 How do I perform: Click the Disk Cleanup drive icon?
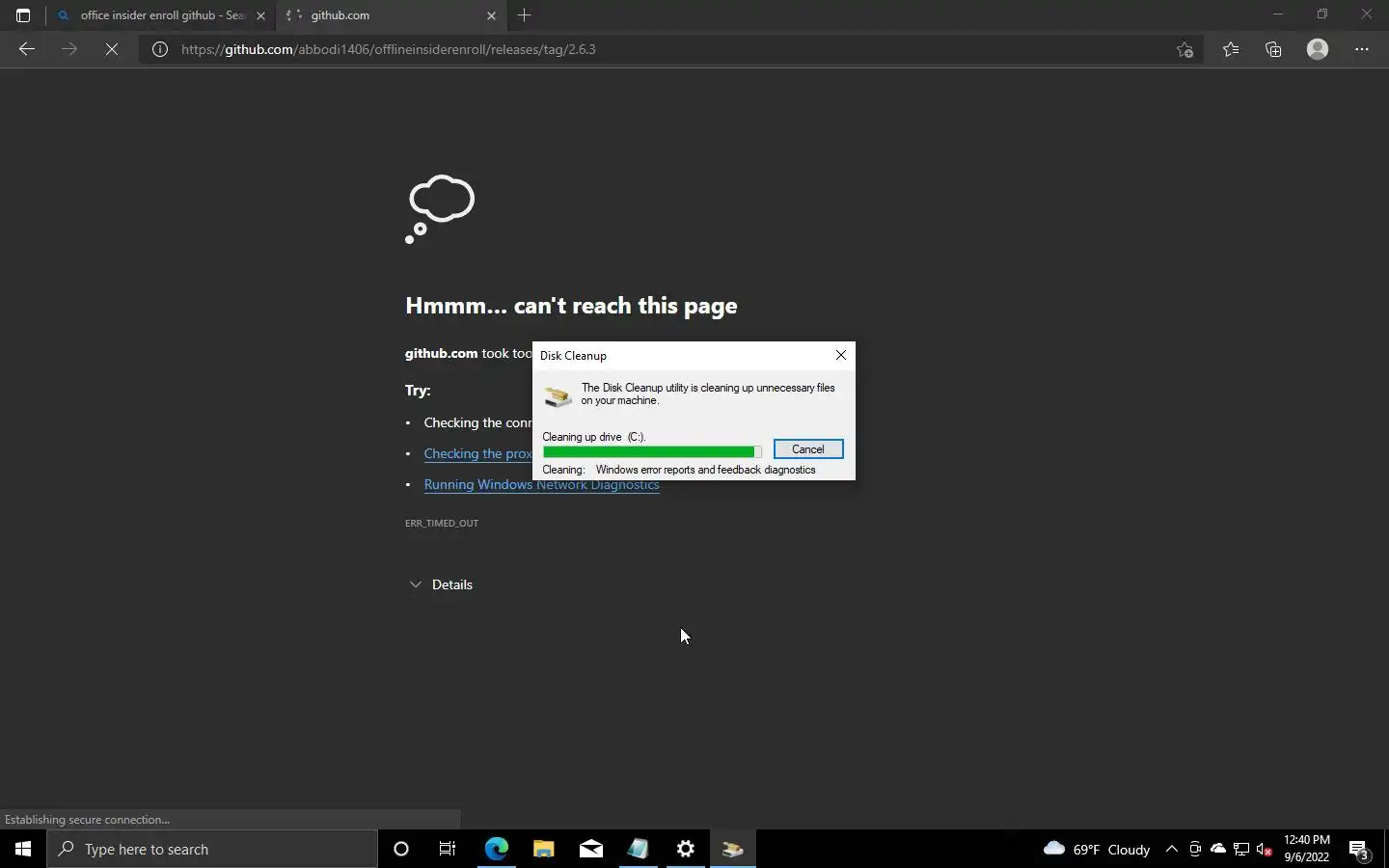[558, 395]
